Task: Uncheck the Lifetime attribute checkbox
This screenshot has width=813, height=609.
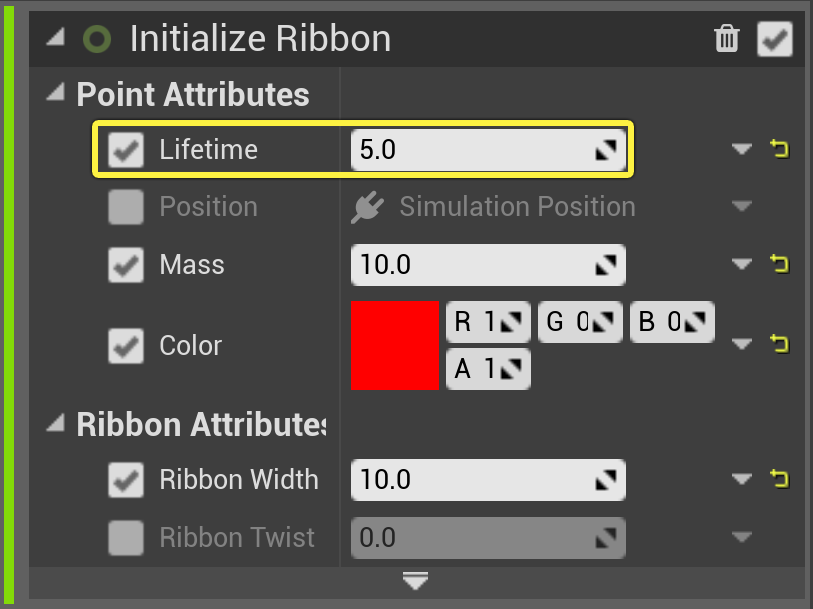Action: point(125,150)
